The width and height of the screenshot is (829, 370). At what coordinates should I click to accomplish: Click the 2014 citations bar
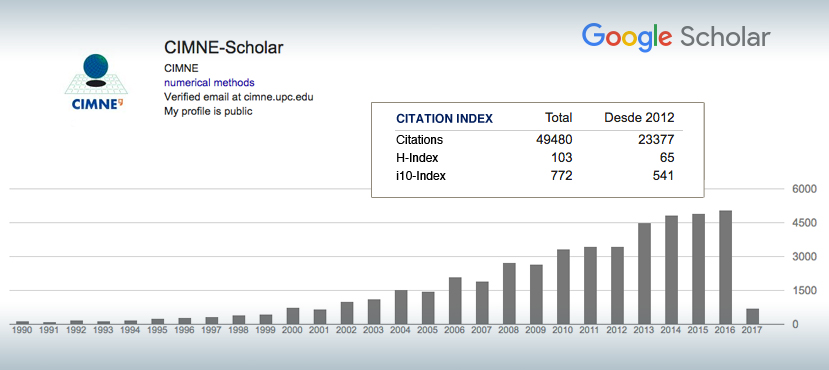tap(671, 270)
